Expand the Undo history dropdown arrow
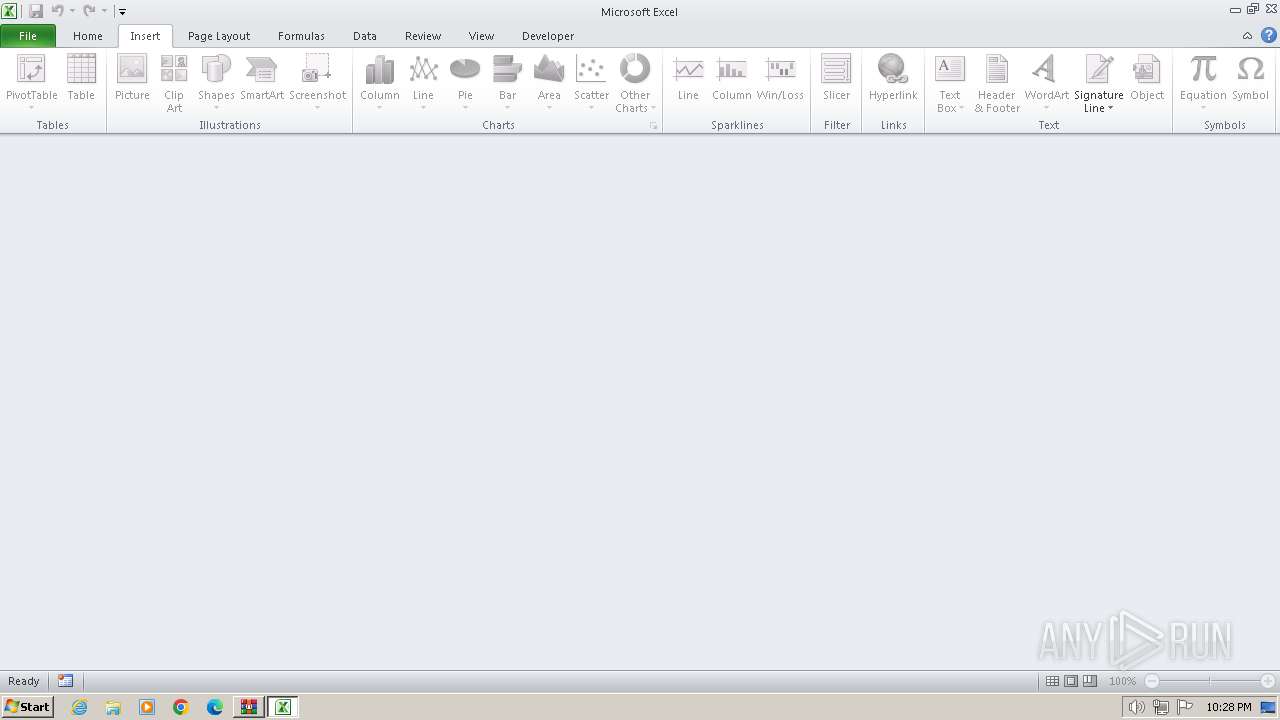Image resolution: width=1280 pixels, height=720 pixels. pyautogui.click(x=72, y=11)
